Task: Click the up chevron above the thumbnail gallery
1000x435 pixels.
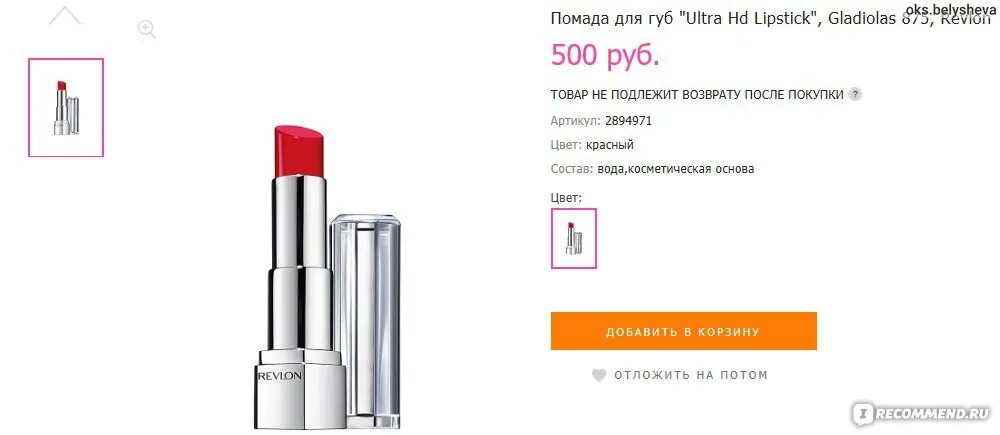Action: [x=65, y=15]
